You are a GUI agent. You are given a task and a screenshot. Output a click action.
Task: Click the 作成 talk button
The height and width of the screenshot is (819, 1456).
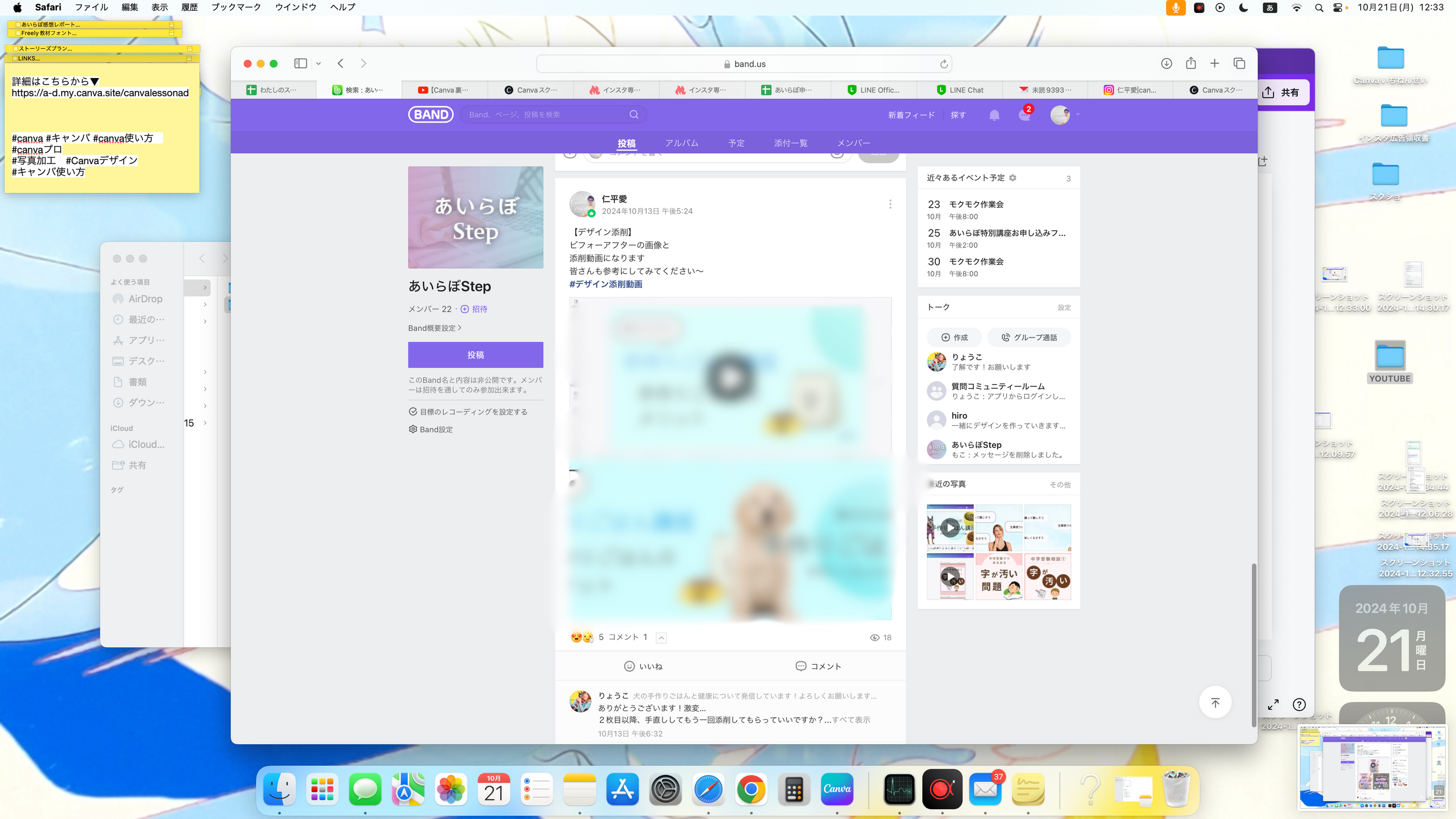click(954, 337)
